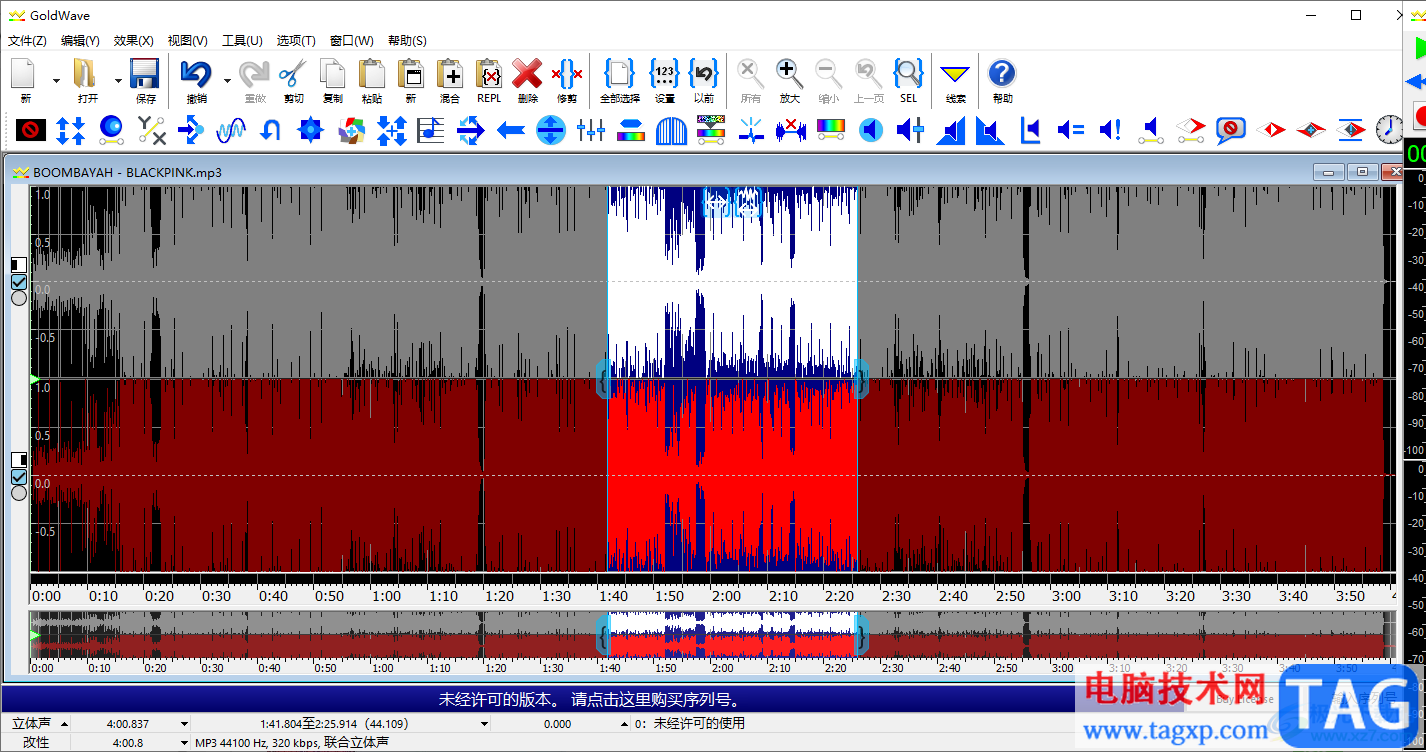Click the MP3 44100 Hz, 320 kbps status text
Viewport: 1426px width, 752px height.
[x=292, y=743]
